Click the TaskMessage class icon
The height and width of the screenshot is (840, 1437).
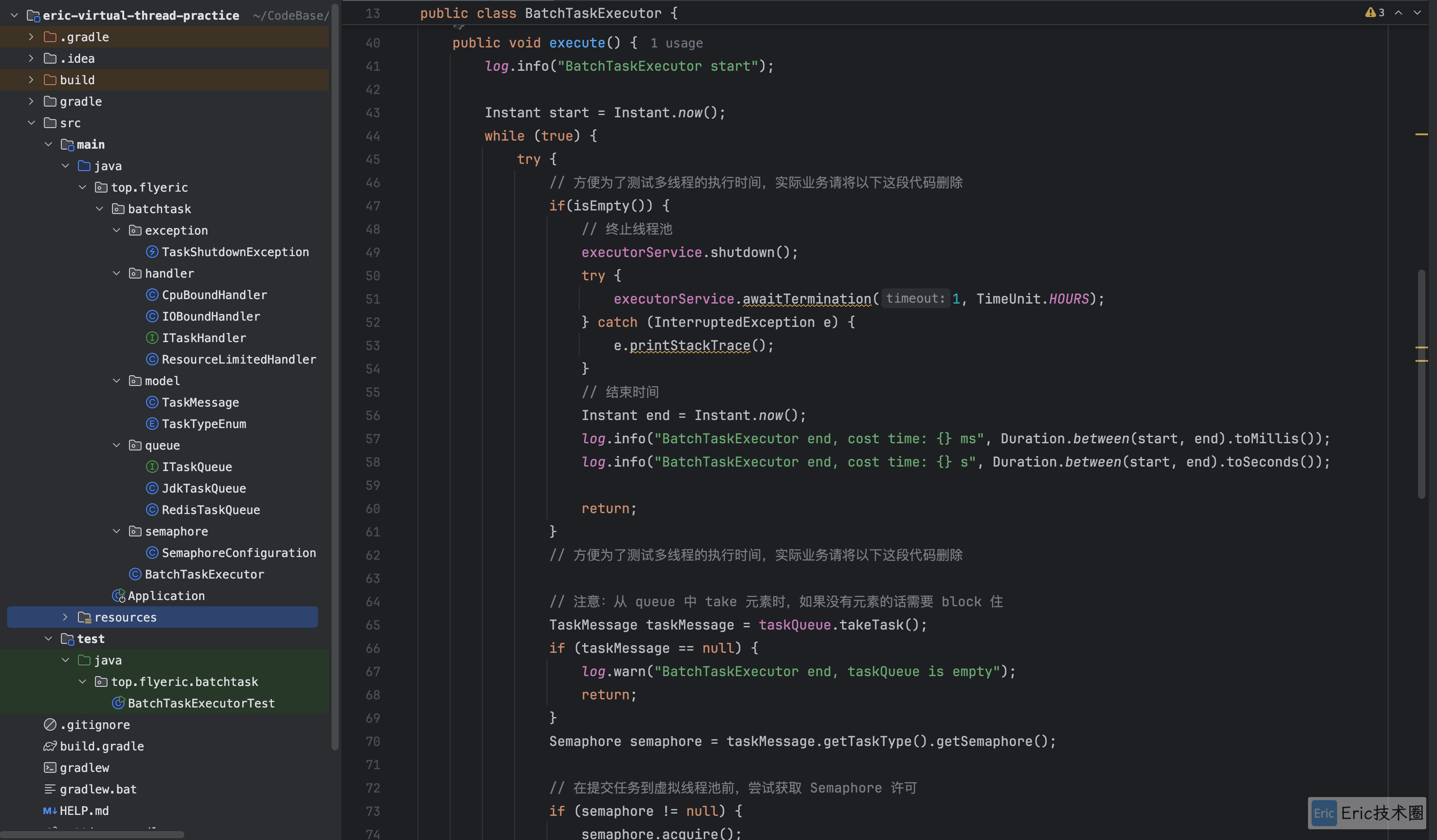(152, 403)
